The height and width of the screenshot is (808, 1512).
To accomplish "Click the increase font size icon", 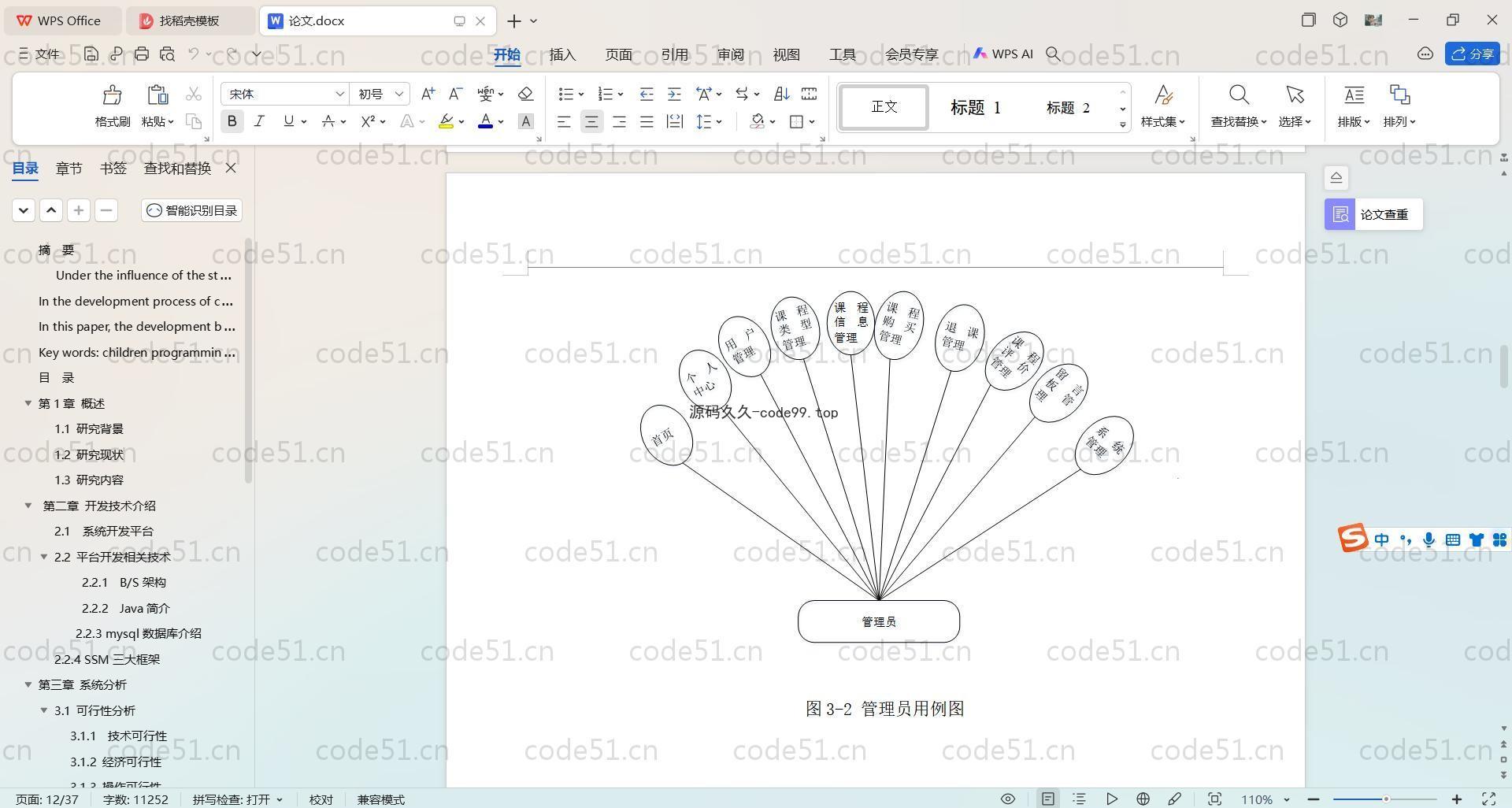I will [428, 95].
